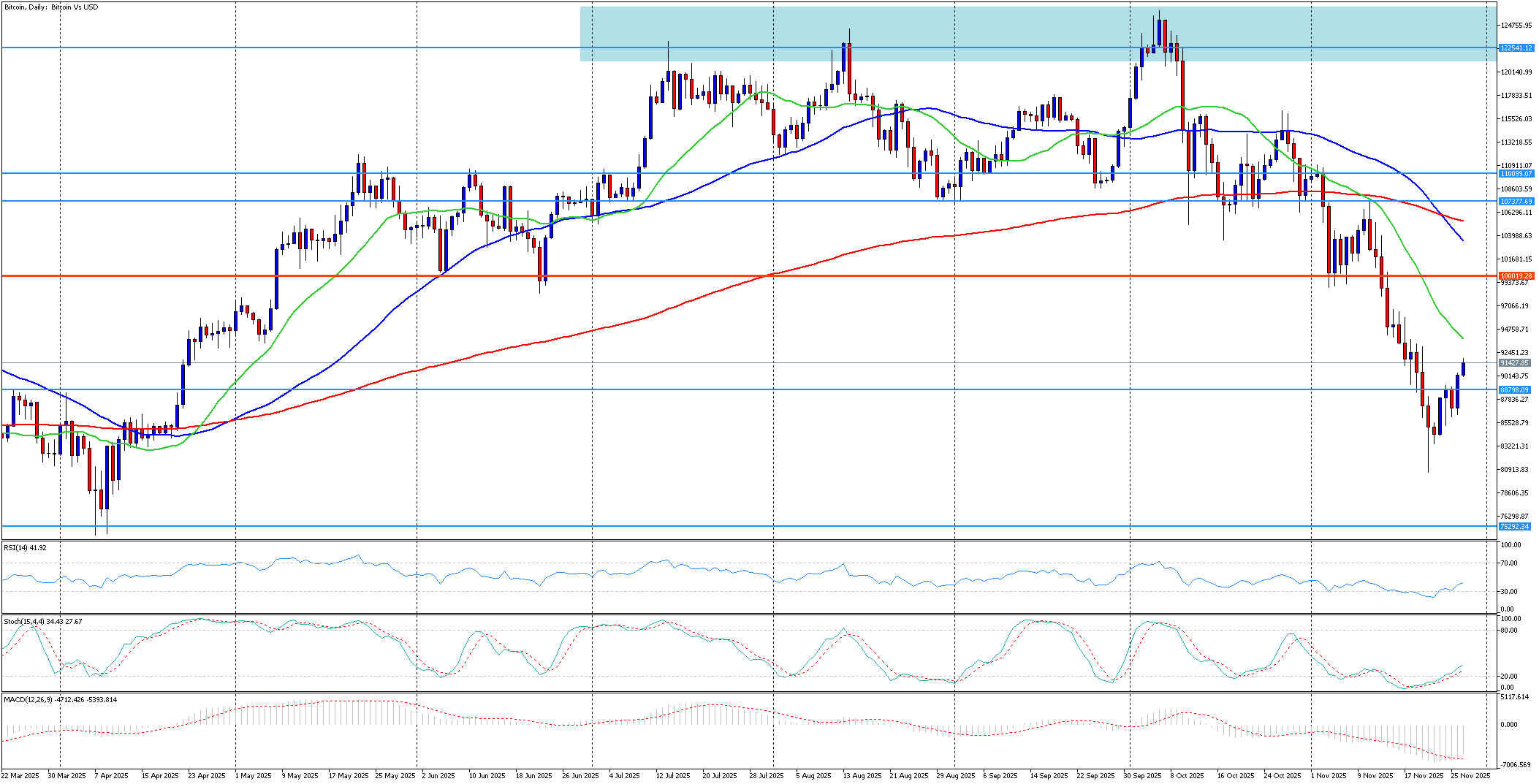Click the 88798.09 blue price level tag

[x=1516, y=389]
